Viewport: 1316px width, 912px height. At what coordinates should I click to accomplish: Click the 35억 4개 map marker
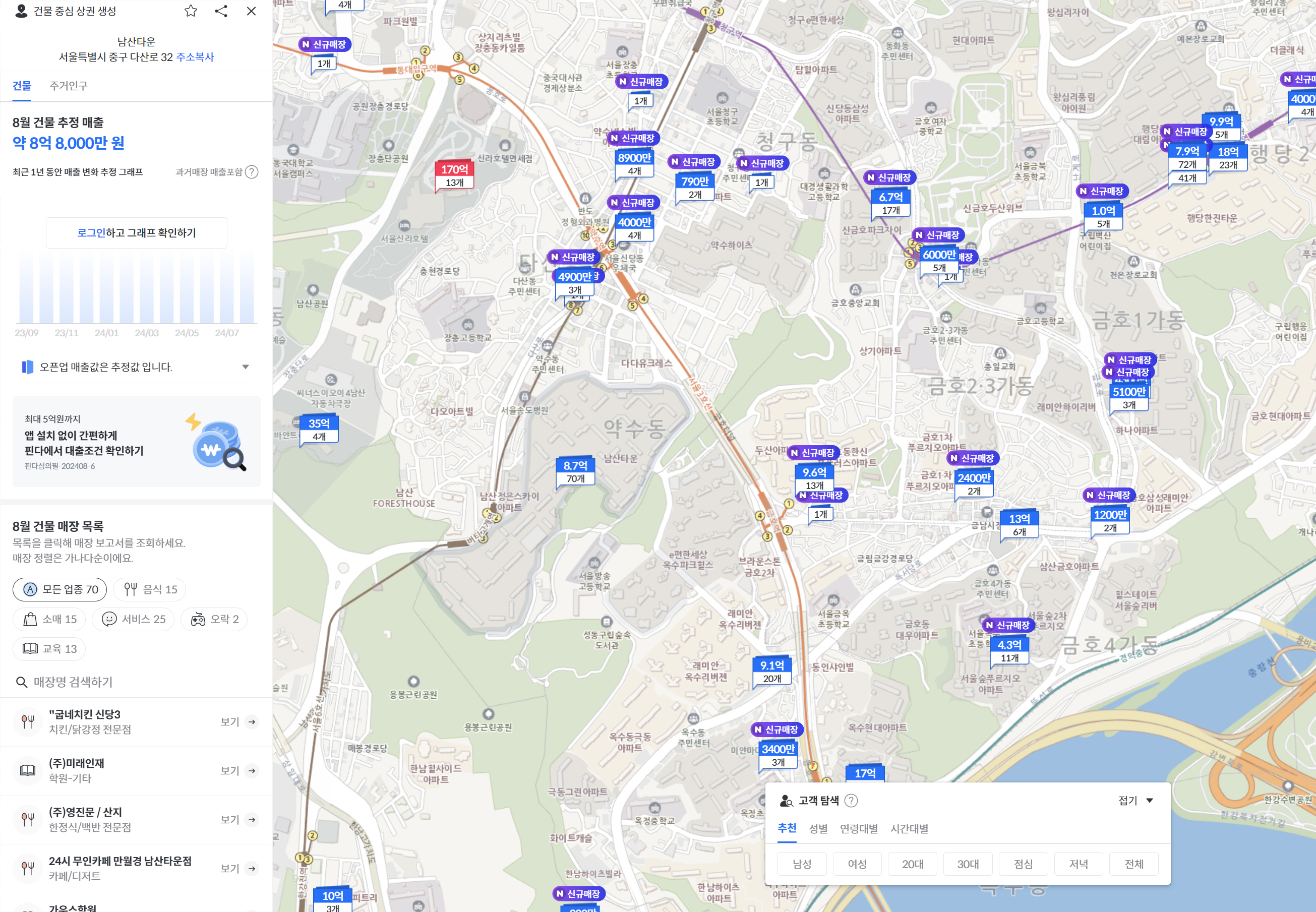click(319, 430)
